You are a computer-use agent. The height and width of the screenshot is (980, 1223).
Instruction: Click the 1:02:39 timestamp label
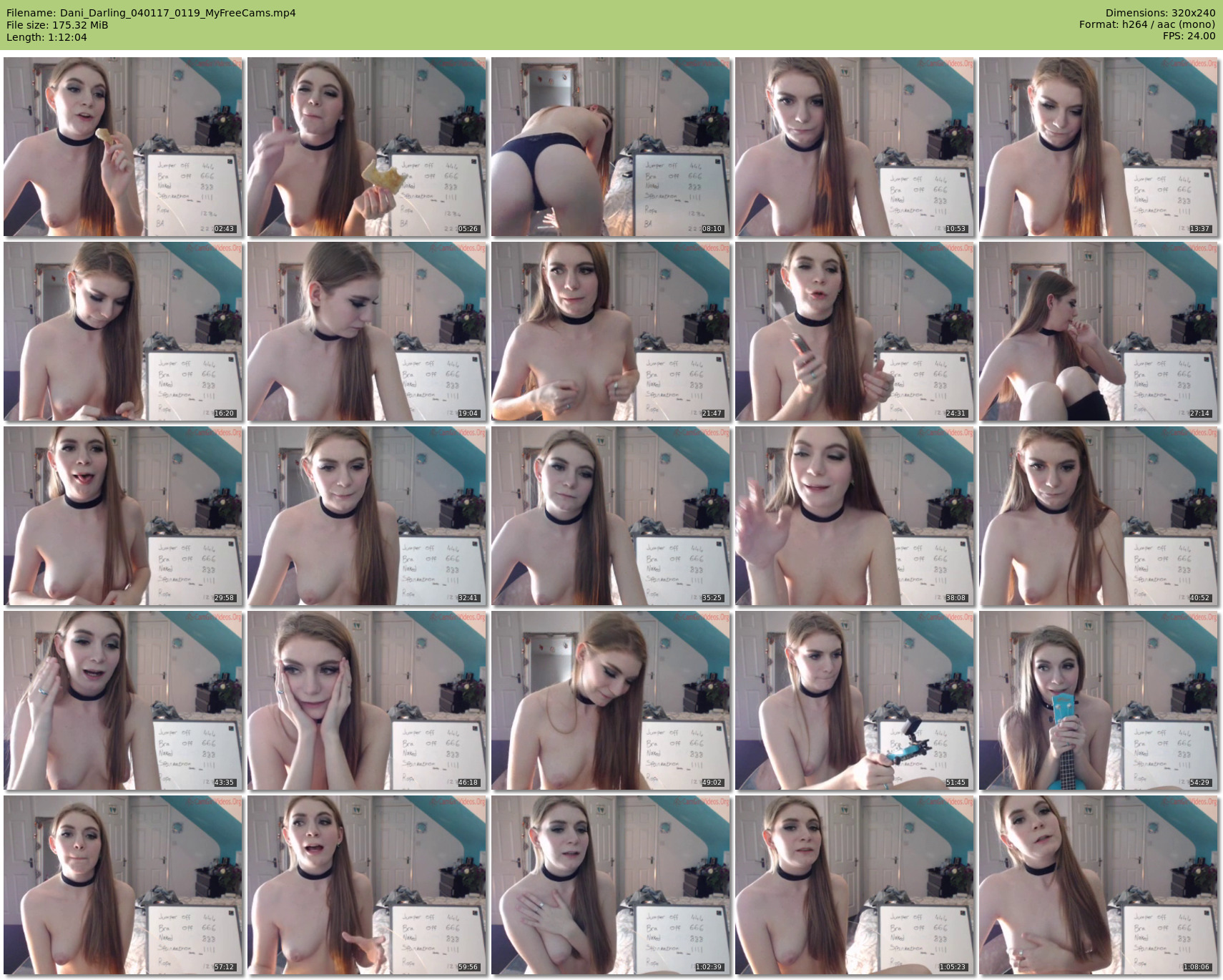point(709,967)
